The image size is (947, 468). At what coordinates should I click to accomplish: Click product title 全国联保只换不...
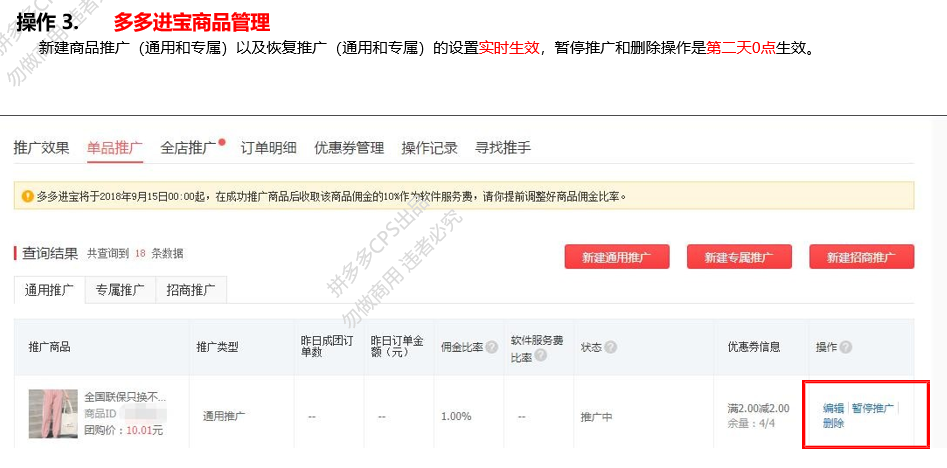point(125,398)
